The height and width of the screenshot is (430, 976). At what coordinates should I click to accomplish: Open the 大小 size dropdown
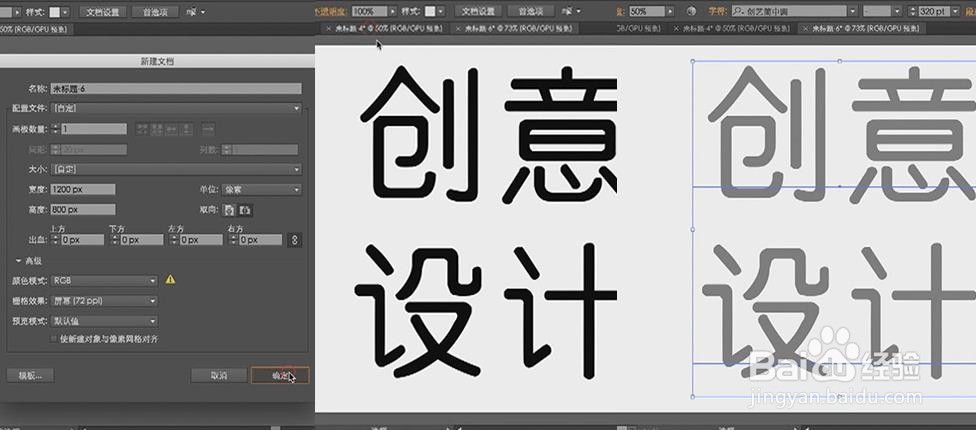click(177, 169)
